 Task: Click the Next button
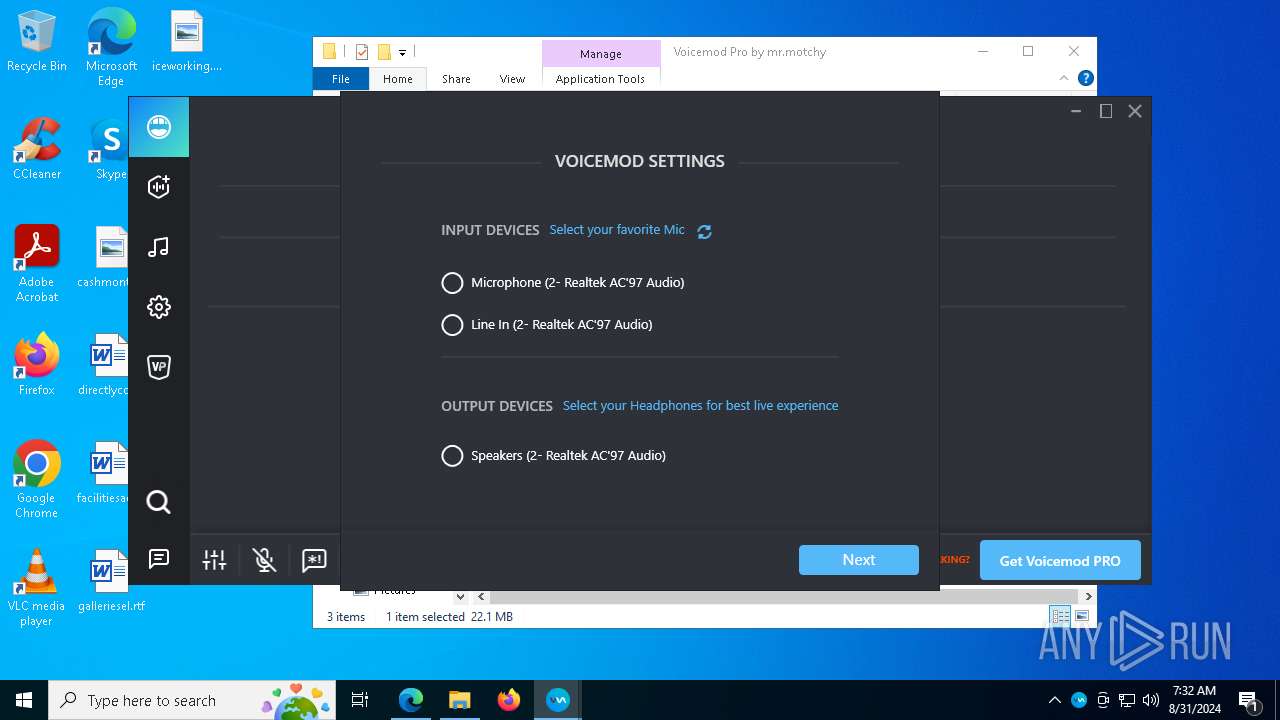coord(859,560)
